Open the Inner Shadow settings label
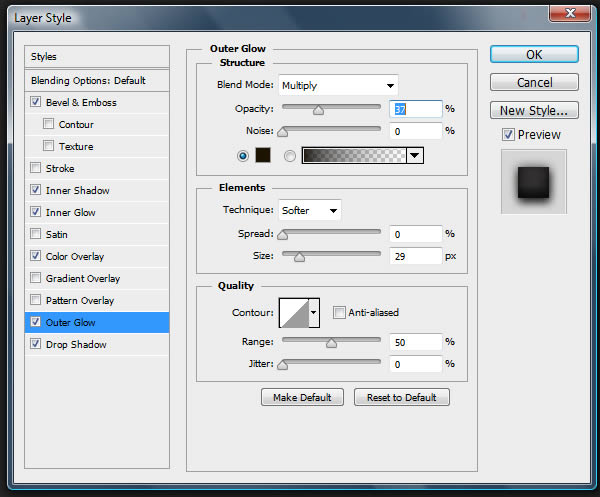 pyautogui.click(x=78, y=190)
